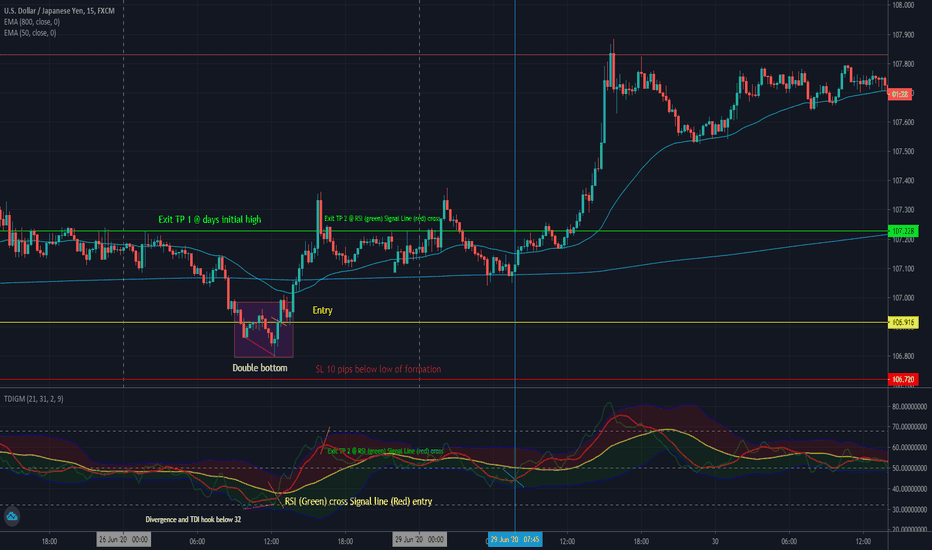Click the 107.228 green price label
932x550 pixels.
pyautogui.click(x=903, y=231)
